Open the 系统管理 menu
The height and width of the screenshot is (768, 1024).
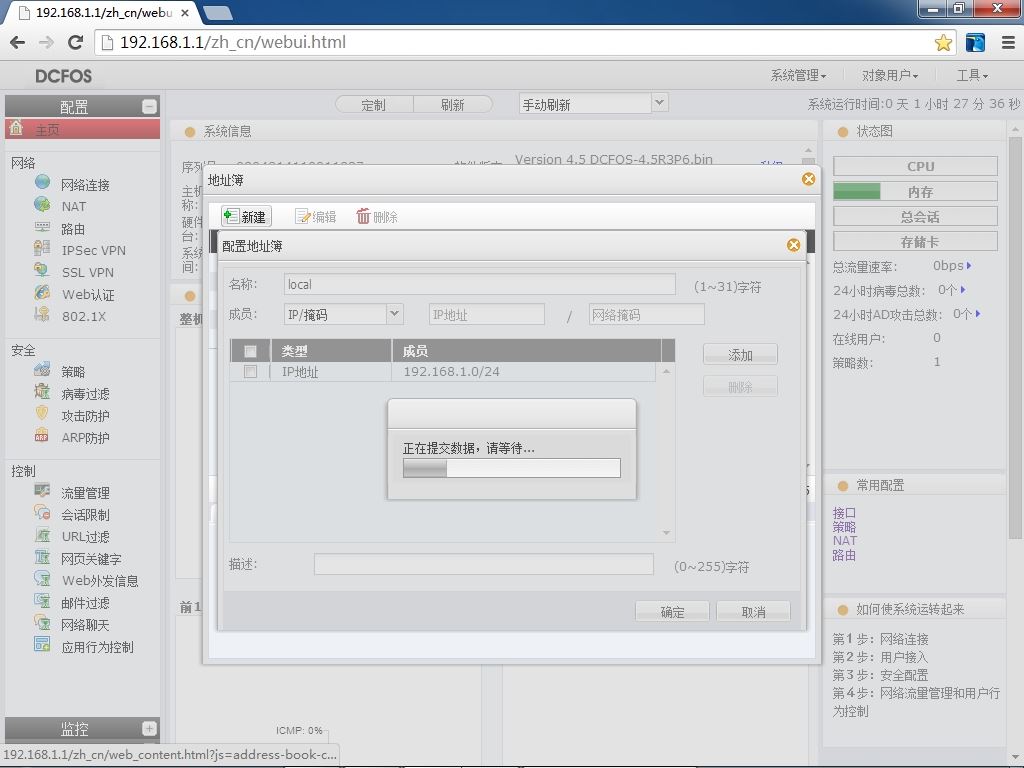pos(798,76)
